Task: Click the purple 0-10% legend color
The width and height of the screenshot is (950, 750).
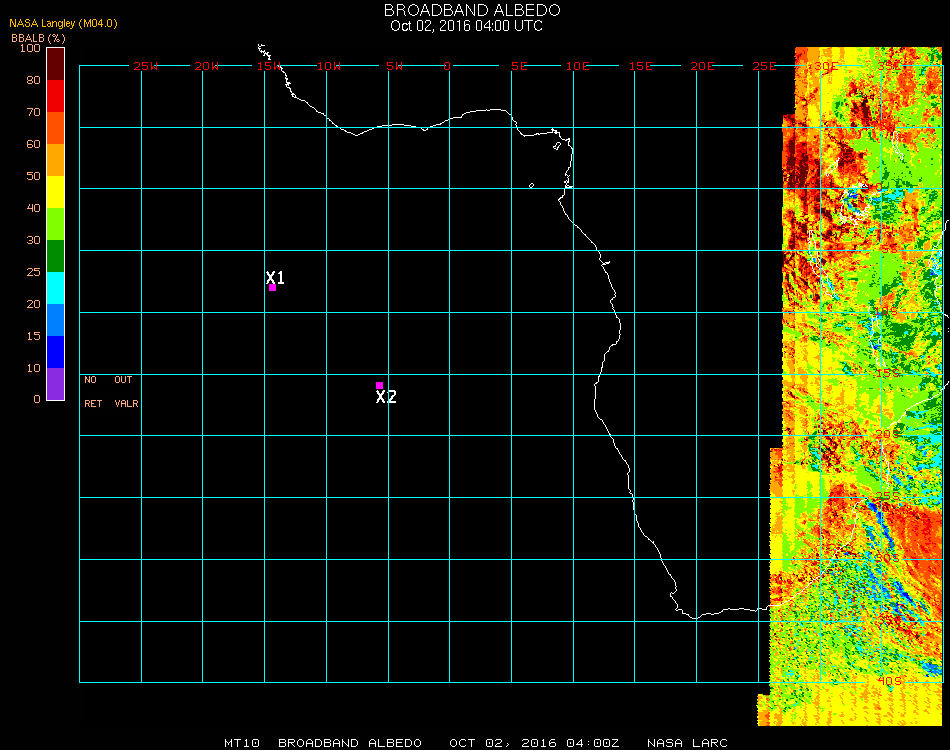Action: point(55,384)
